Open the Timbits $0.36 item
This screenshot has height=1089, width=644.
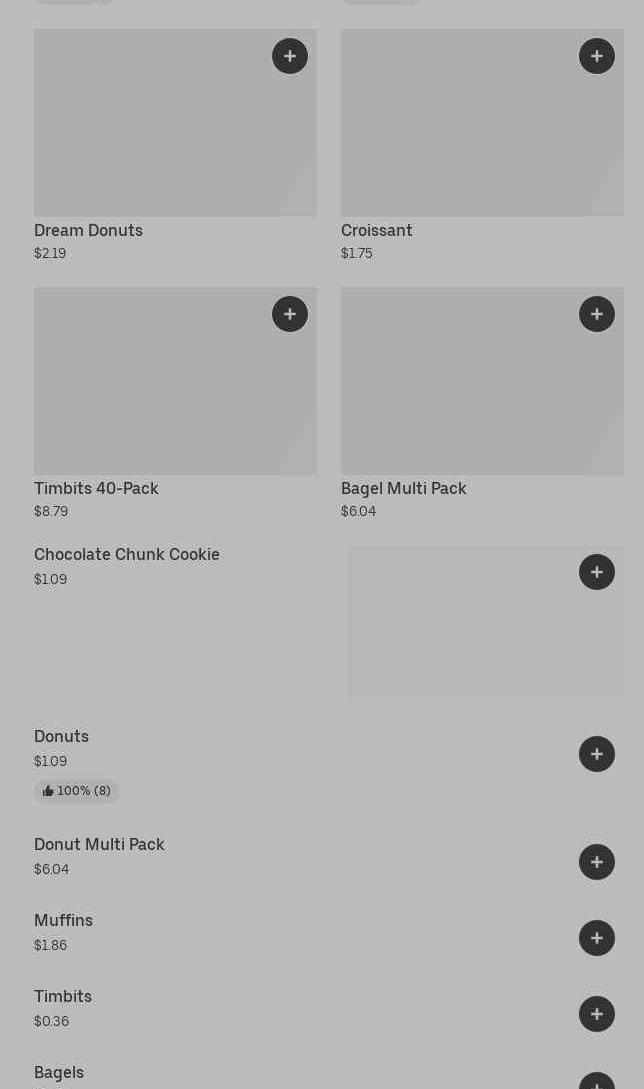[x=63, y=997]
